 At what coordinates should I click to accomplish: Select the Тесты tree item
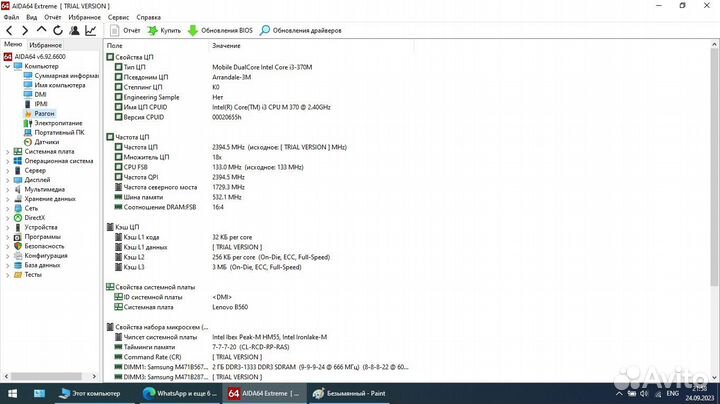click(28, 275)
